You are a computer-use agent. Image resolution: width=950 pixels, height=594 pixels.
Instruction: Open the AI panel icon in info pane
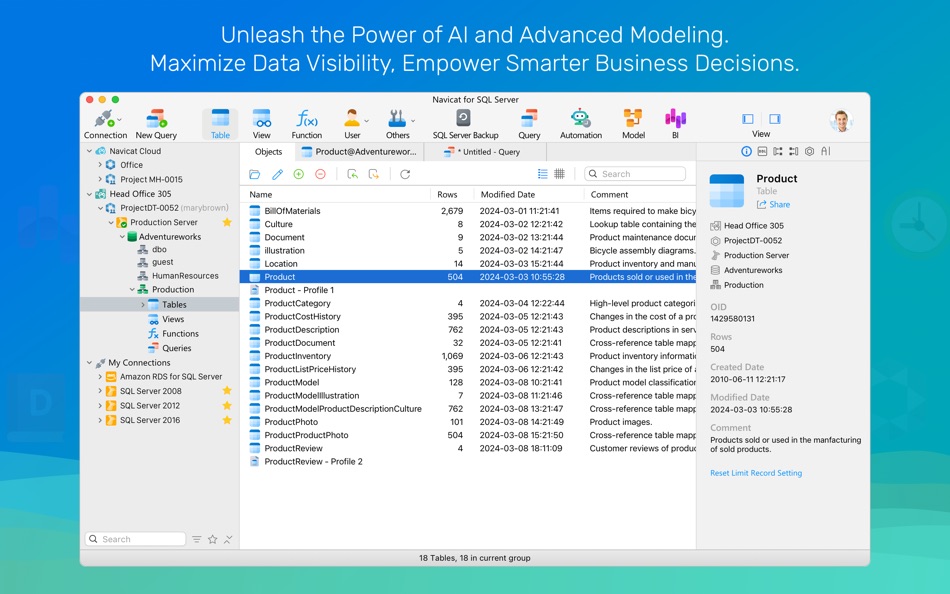(826, 152)
